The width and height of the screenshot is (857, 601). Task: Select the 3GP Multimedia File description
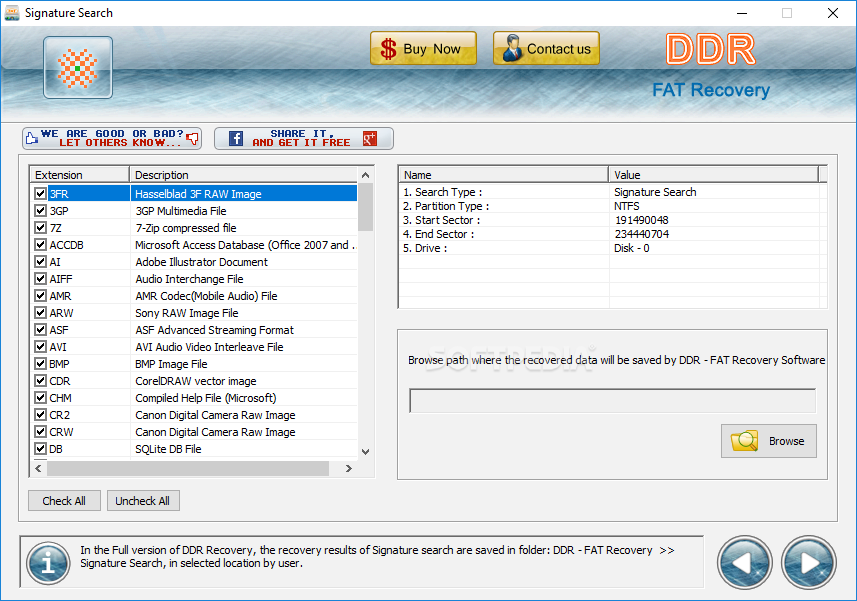click(180, 210)
